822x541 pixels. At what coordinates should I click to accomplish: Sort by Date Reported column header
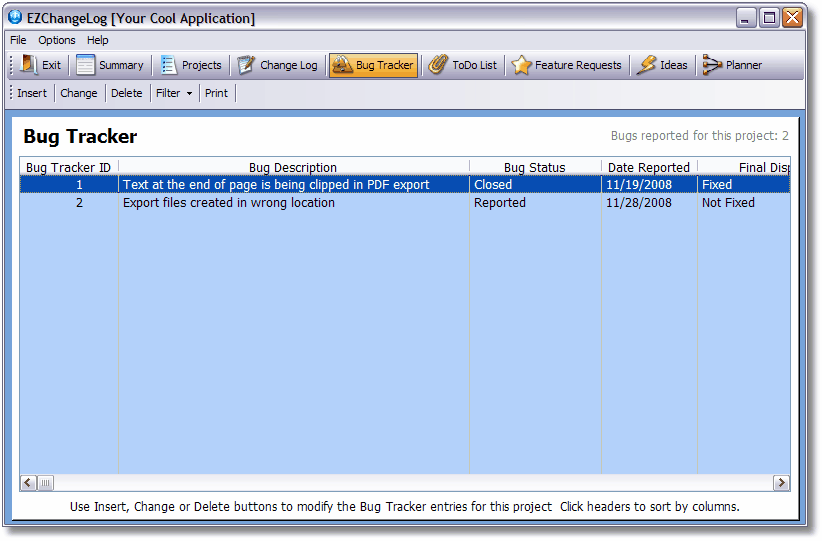click(x=648, y=167)
